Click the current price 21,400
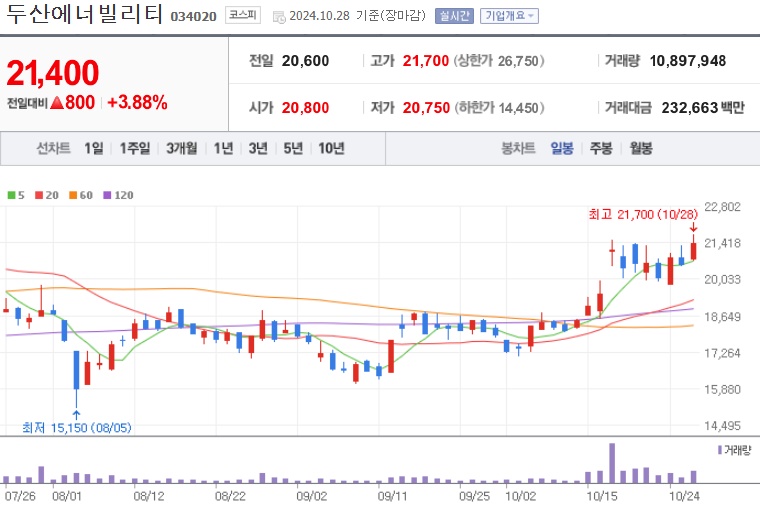 [x=53, y=73]
